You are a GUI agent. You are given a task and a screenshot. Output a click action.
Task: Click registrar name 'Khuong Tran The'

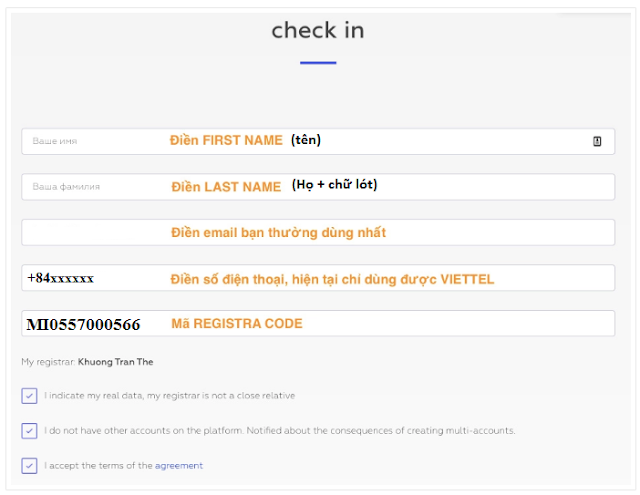pyautogui.click(x=116, y=362)
